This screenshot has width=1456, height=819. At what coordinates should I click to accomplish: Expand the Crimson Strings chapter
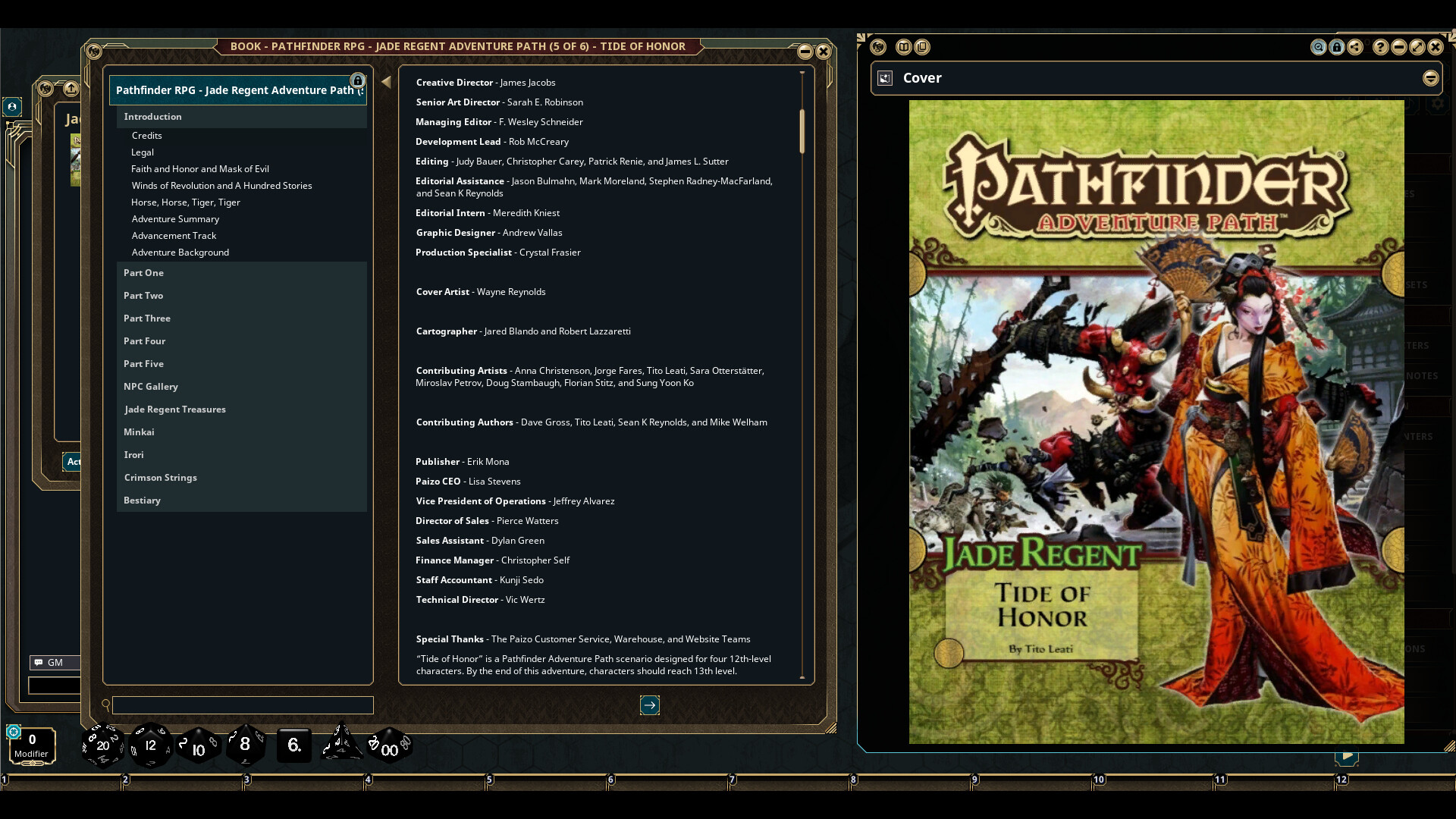click(241, 478)
